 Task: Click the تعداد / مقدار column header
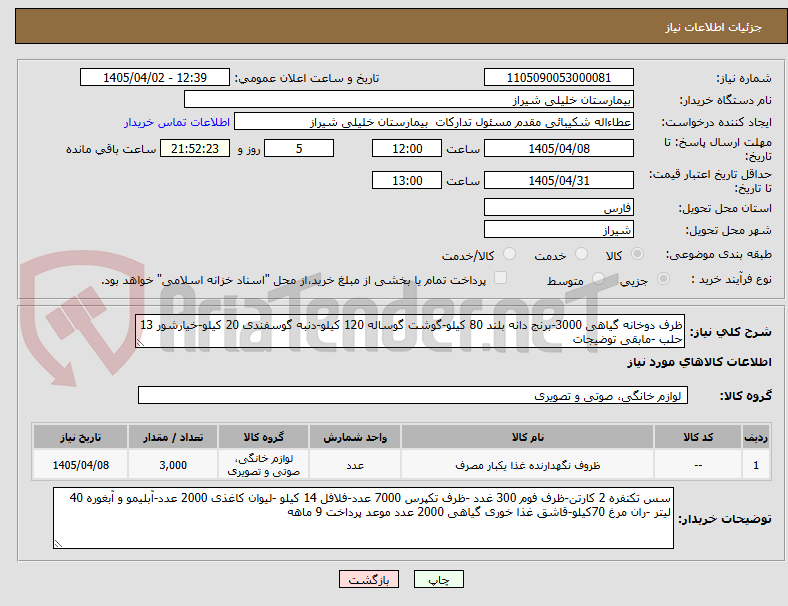click(x=173, y=437)
